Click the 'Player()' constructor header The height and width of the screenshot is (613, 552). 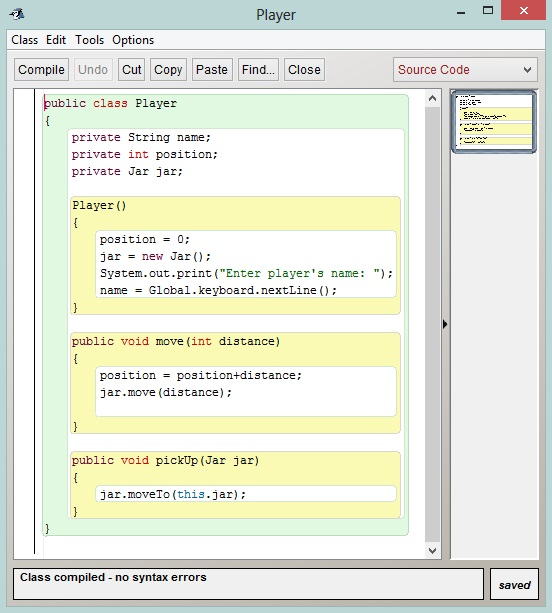pyautogui.click(x=99, y=206)
